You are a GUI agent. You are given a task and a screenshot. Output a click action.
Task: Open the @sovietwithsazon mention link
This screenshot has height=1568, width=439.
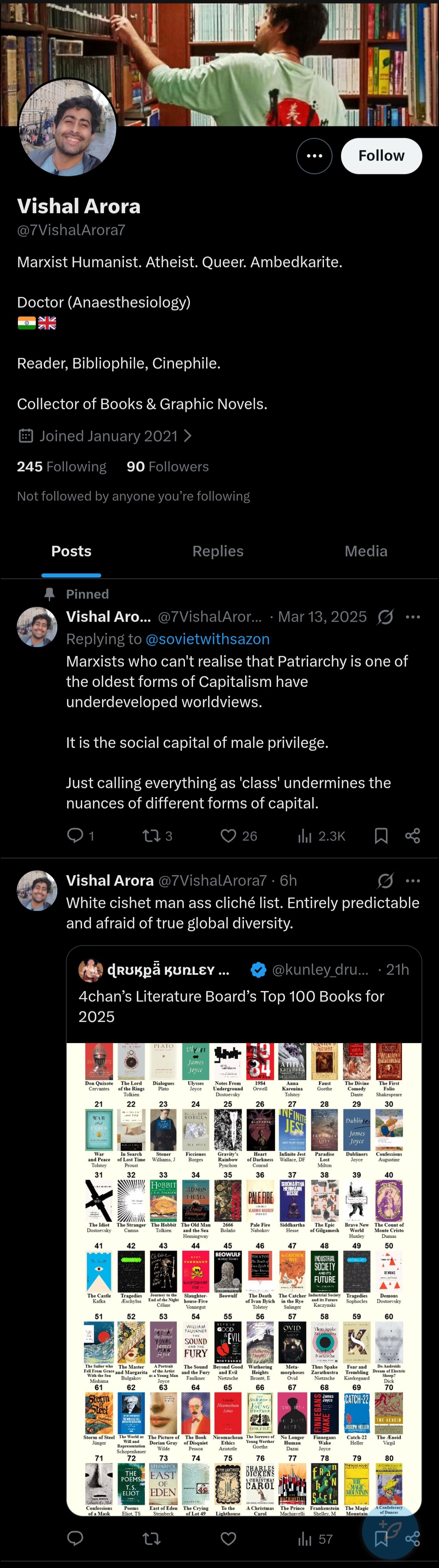[x=207, y=638]
